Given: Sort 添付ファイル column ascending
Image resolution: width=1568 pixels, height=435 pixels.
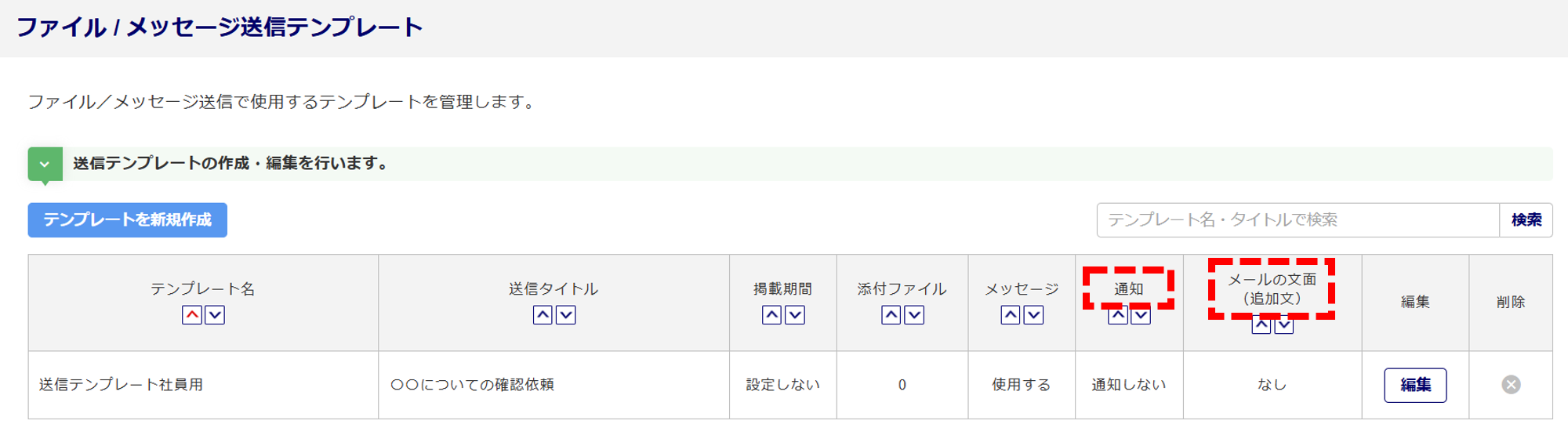Looking at the screenshot, I should click(891, 315).
